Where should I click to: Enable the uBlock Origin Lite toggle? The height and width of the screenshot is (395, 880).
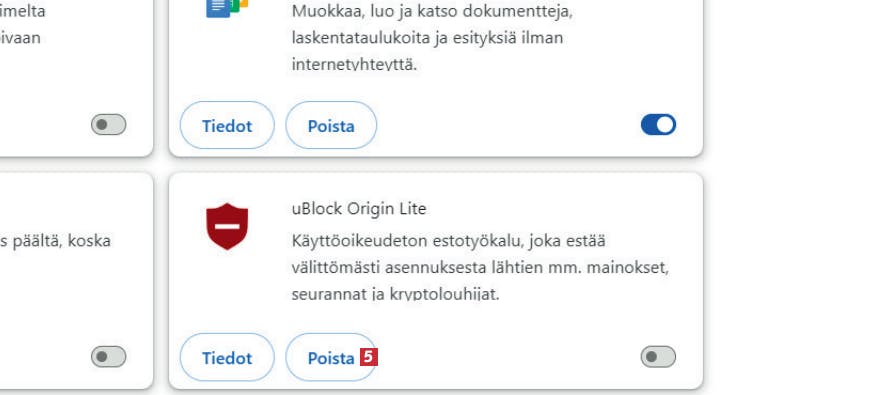pos(658,357)
